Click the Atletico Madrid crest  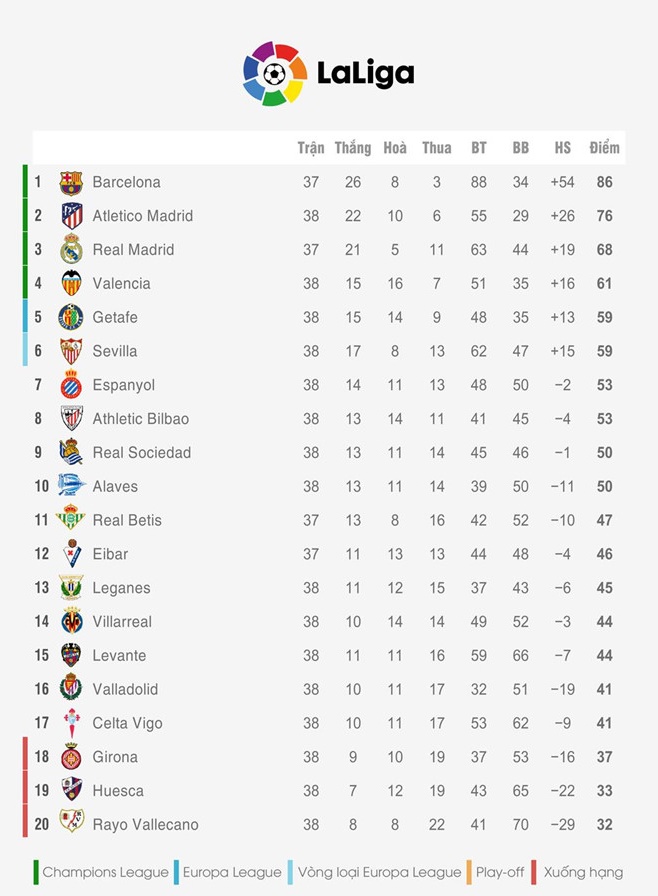click(72, 216)
